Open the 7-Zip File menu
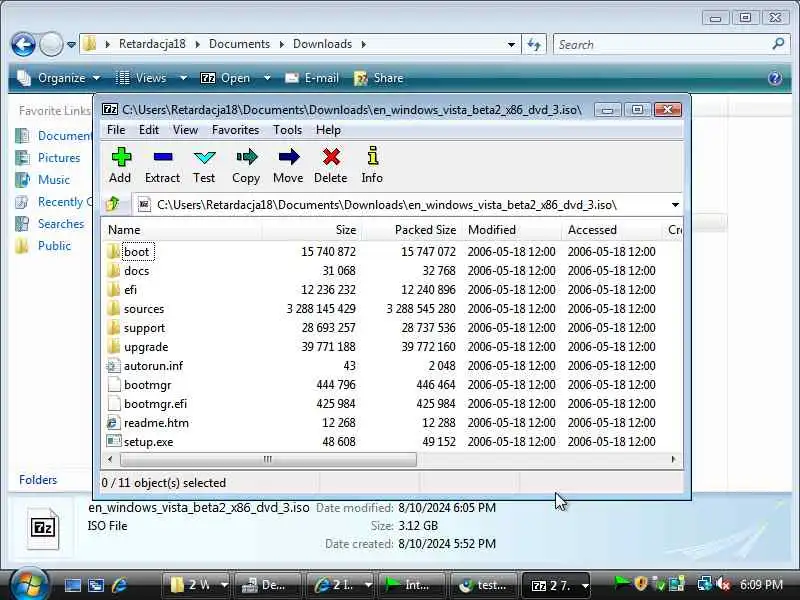Image resolution: width=800 pixels, height=600 pixels. point(116,130)
